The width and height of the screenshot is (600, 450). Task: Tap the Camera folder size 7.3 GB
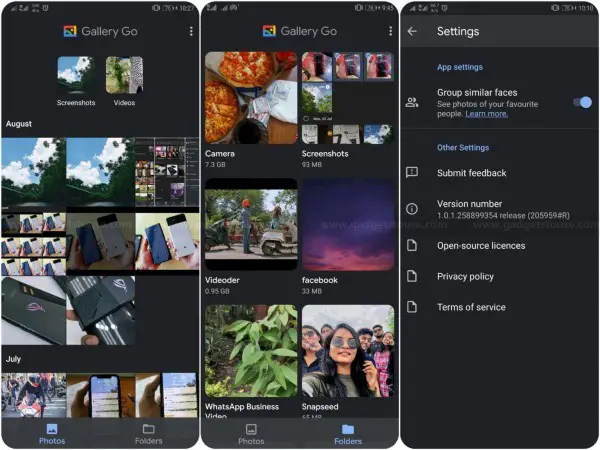[215, 165]
